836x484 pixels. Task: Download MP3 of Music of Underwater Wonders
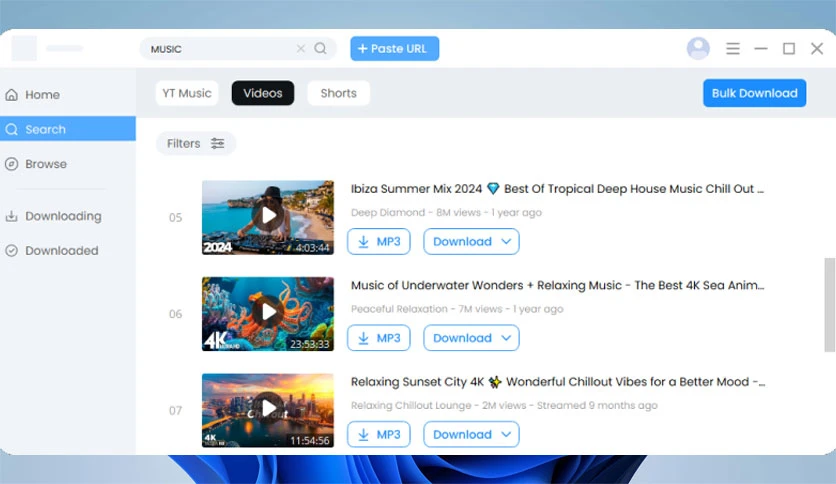point(379,338)
